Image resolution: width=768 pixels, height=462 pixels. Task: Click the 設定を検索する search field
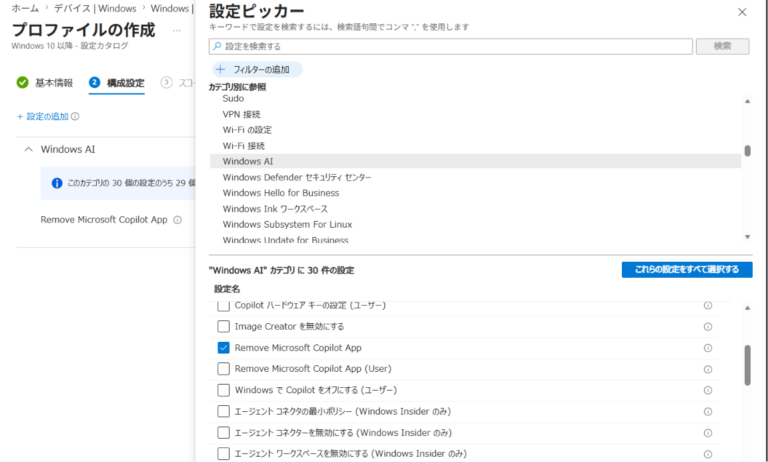[452, 46]
